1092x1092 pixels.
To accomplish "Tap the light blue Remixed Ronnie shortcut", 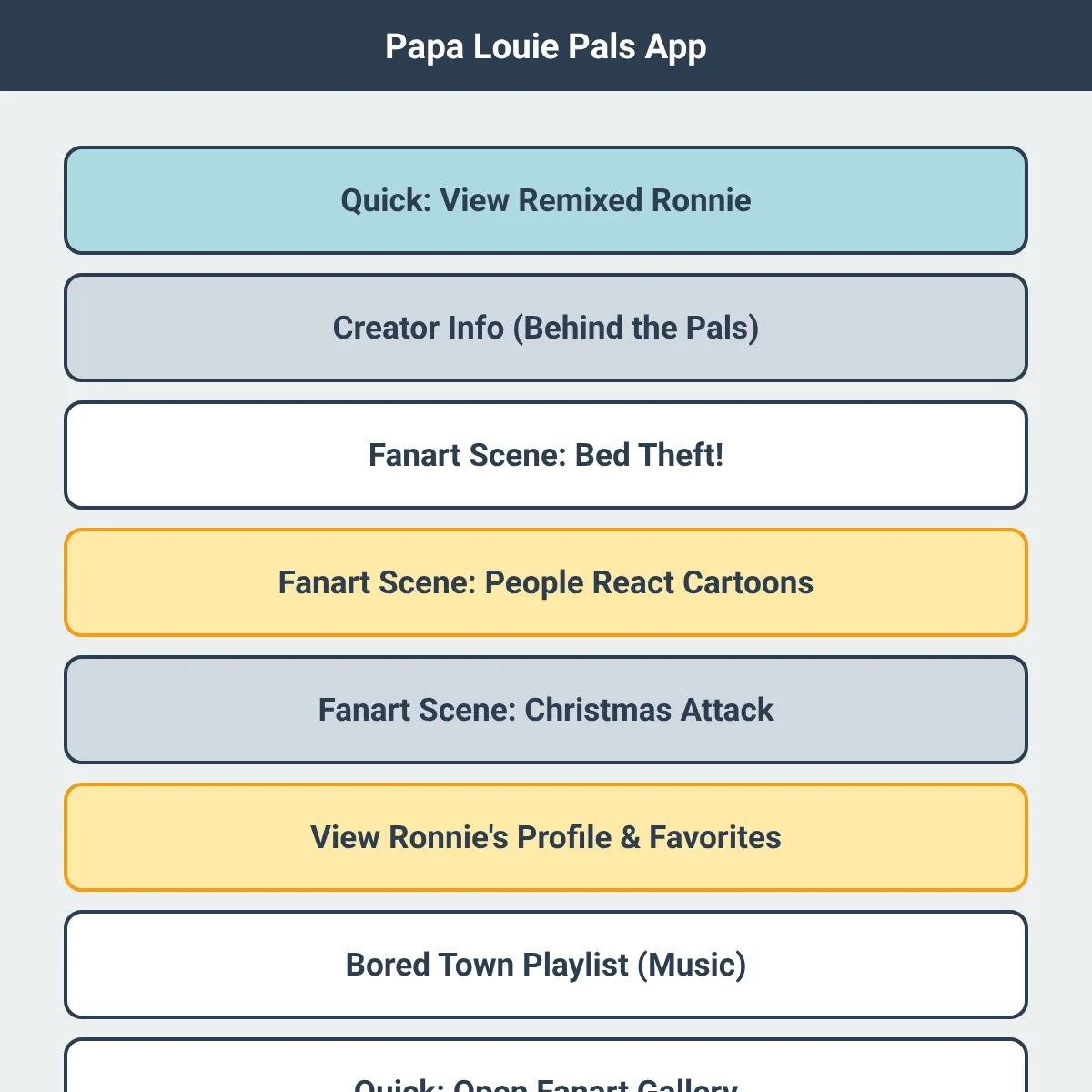I will coord(546,200).
